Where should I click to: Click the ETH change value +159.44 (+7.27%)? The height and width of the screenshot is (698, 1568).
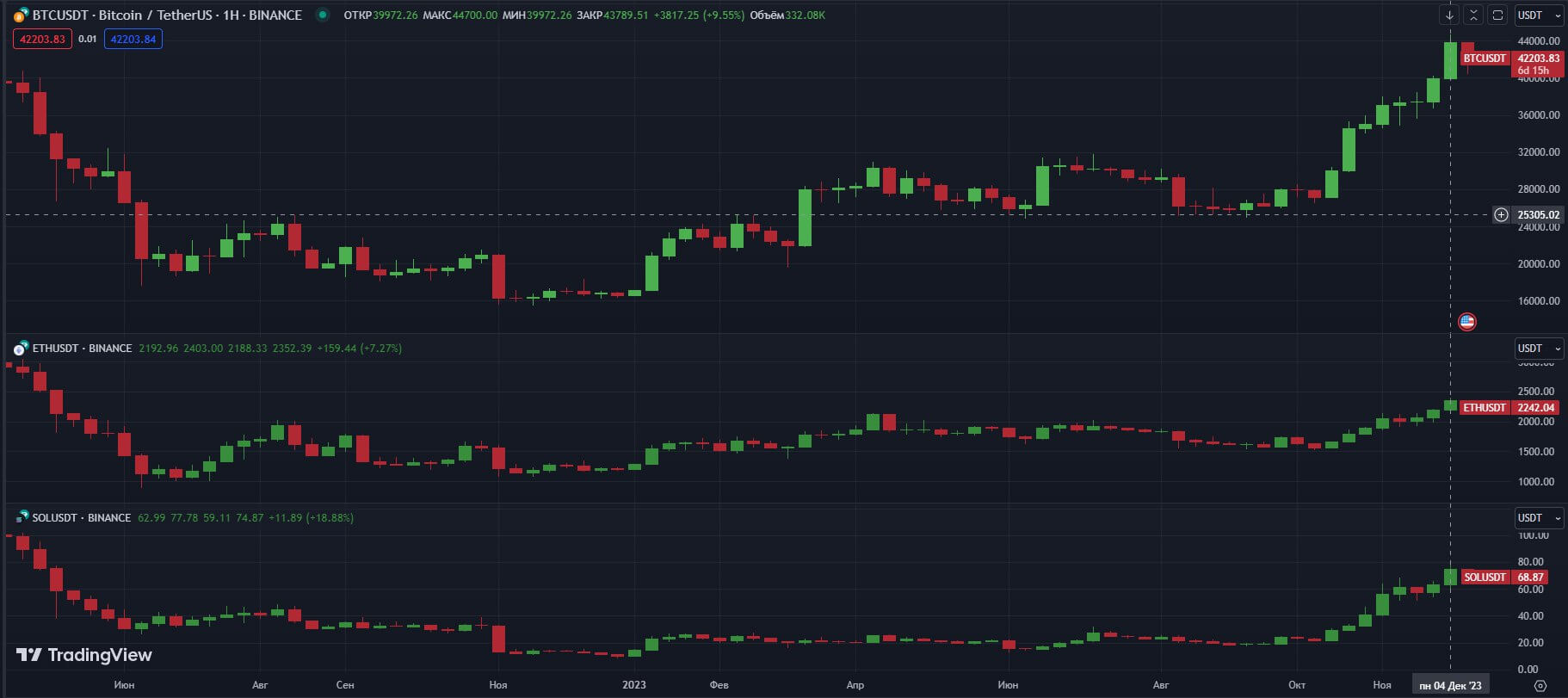[359, 349]
